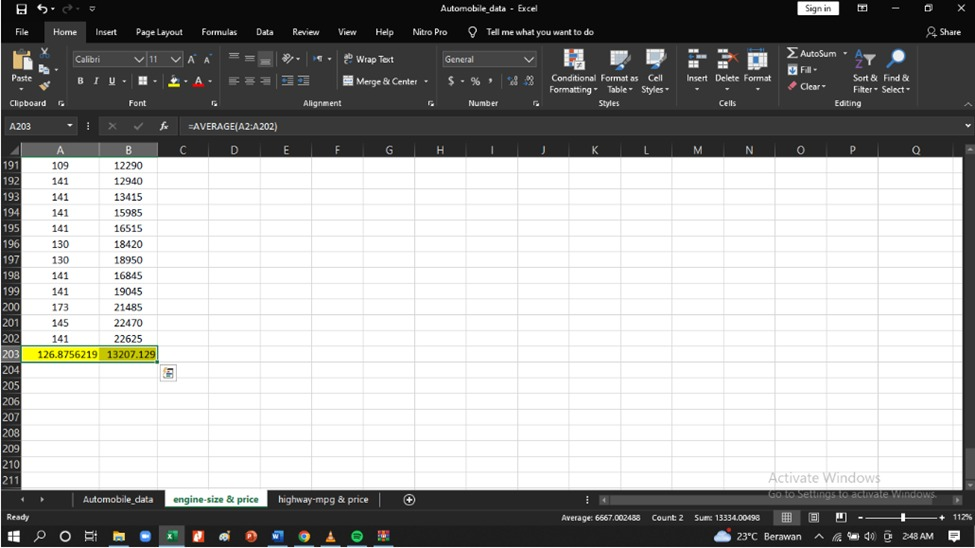Add a new sheet with plus icon

click(409, 499)
